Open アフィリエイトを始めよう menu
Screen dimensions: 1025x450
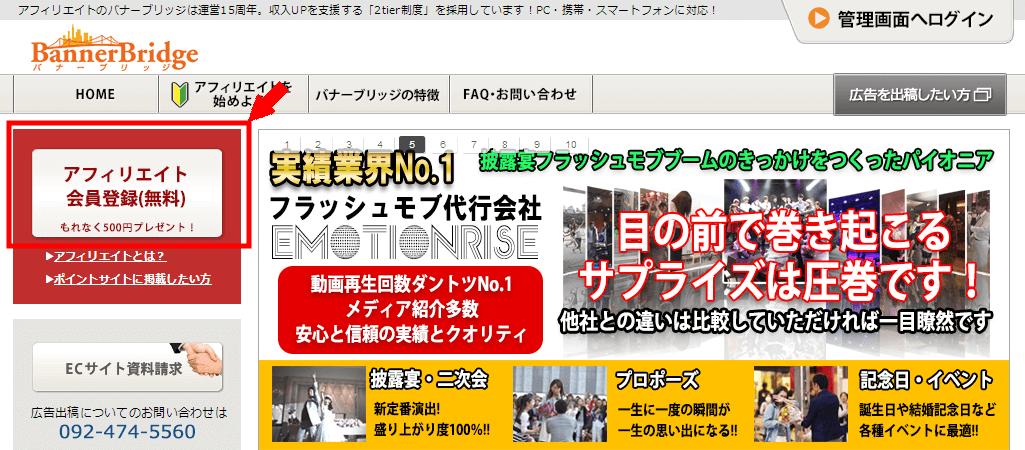click(x=234, y=94)
